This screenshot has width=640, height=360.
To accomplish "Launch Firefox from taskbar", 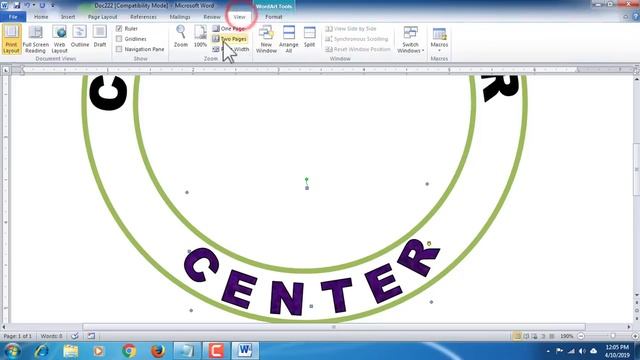I will [x=158, y=351].
